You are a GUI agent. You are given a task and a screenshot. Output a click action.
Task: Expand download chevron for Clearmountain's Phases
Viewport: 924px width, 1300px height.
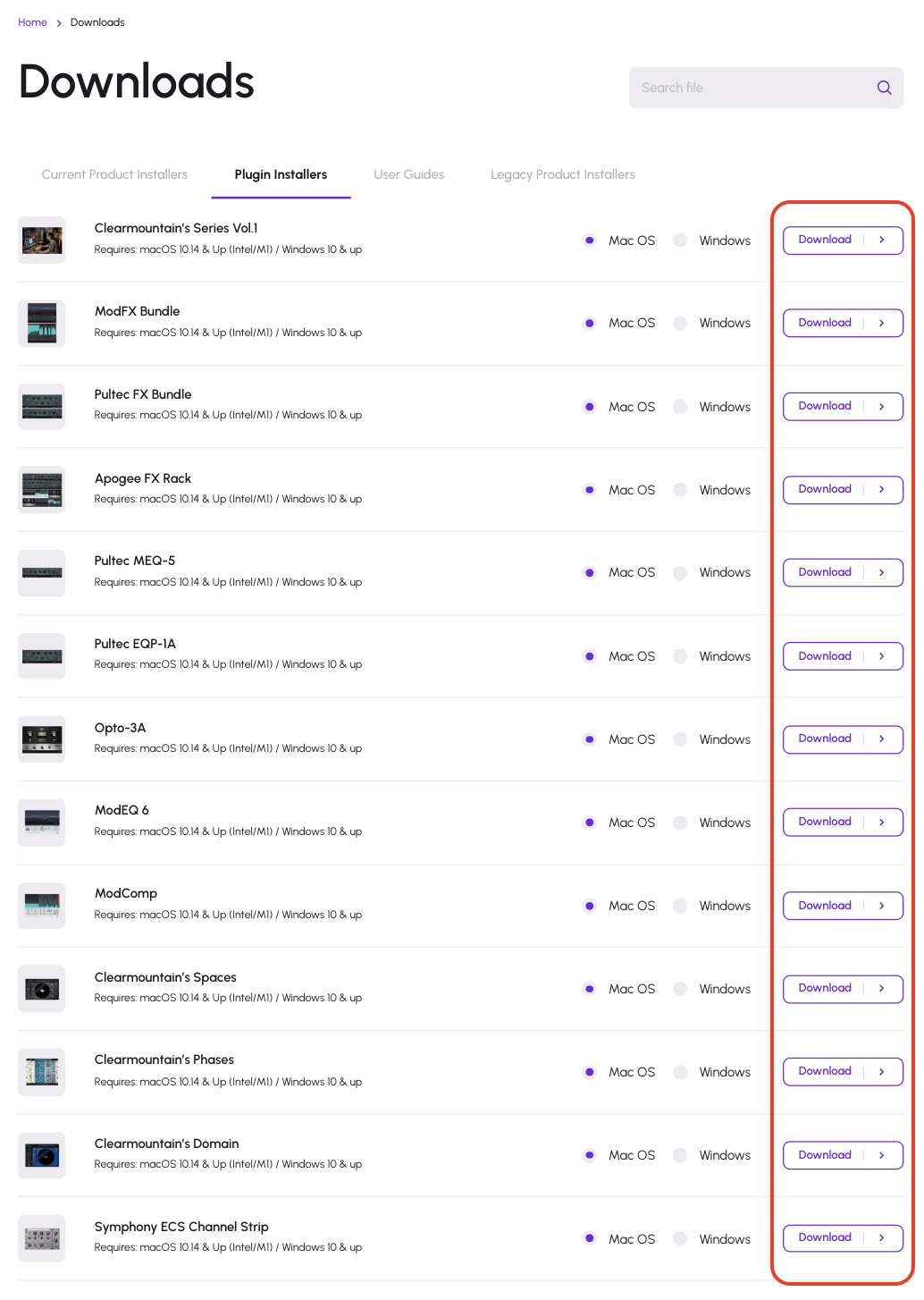tap(882, 1072)
